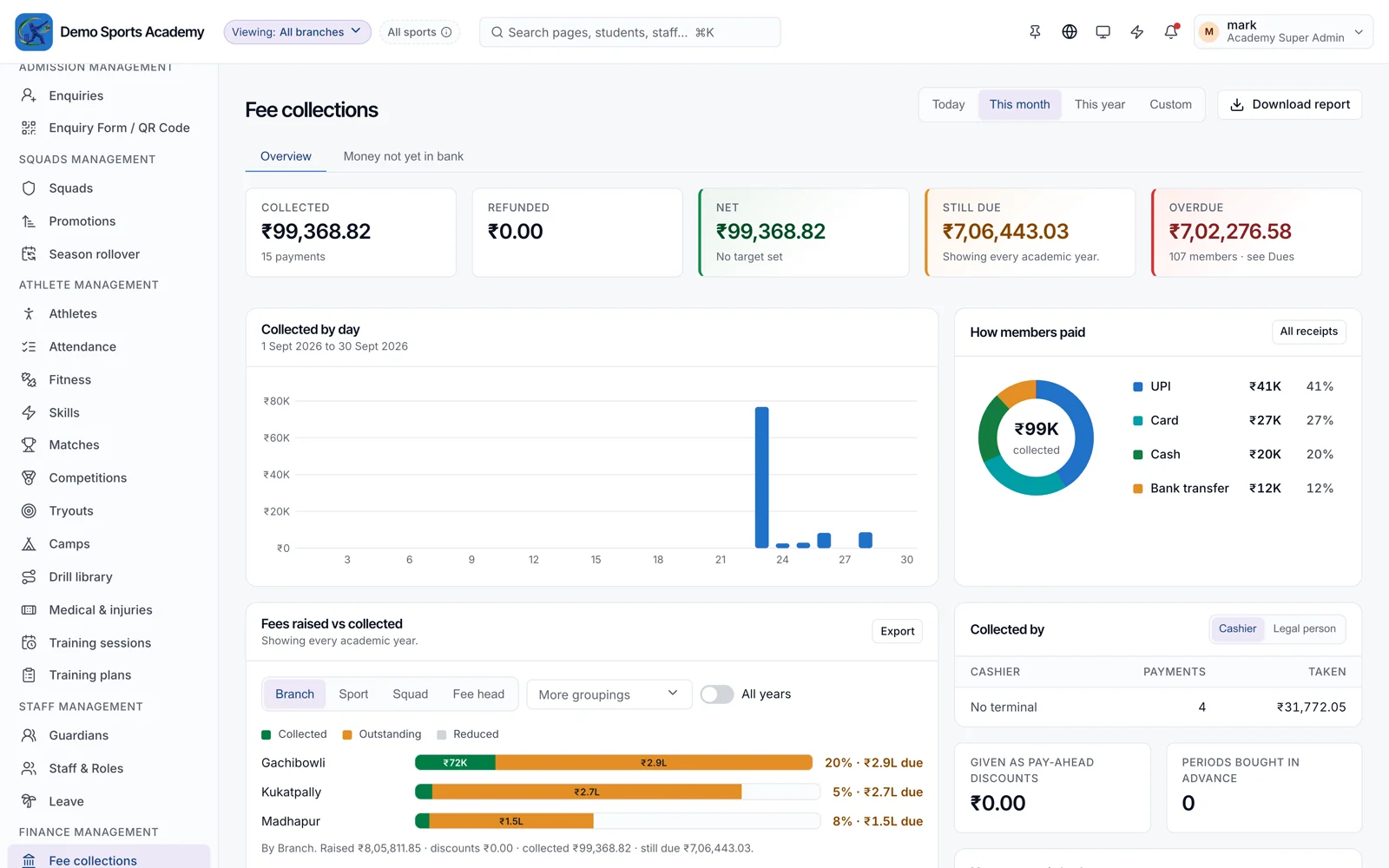
Task: Click the monitor display icon
Action: 1103,32
